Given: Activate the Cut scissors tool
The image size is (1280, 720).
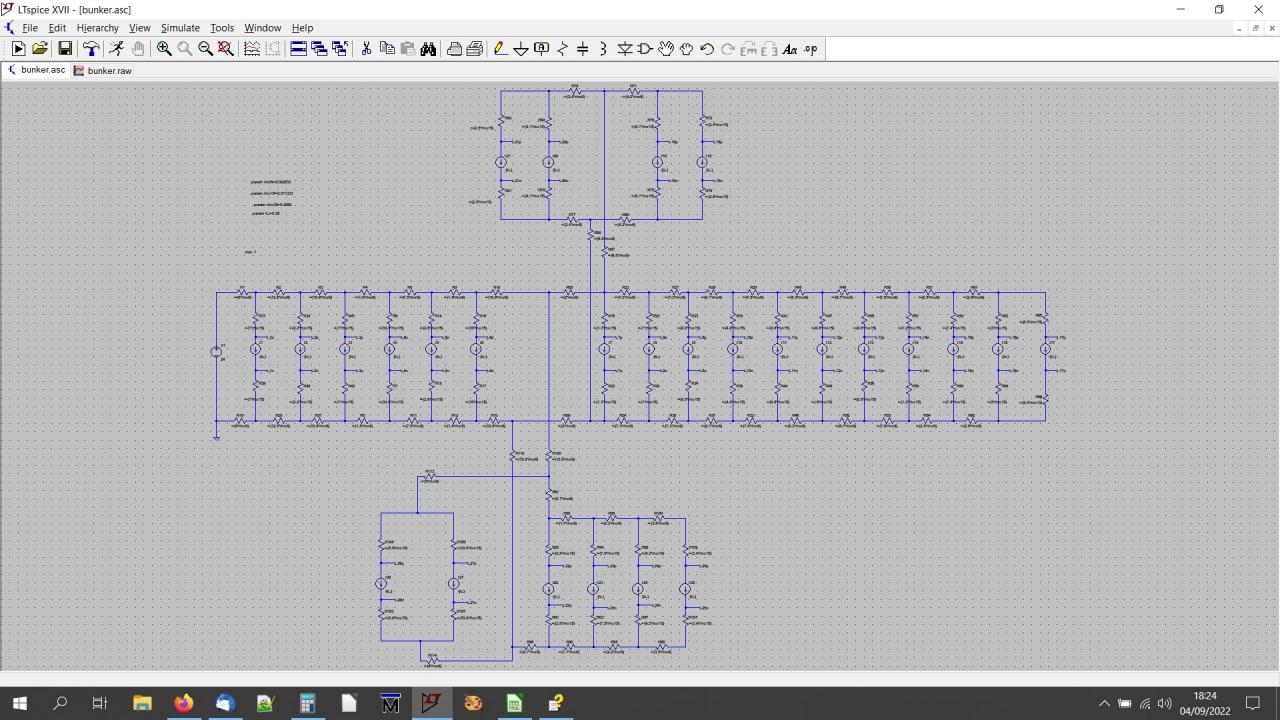Looking at the screenshot, I should click(x=366, y=49).
